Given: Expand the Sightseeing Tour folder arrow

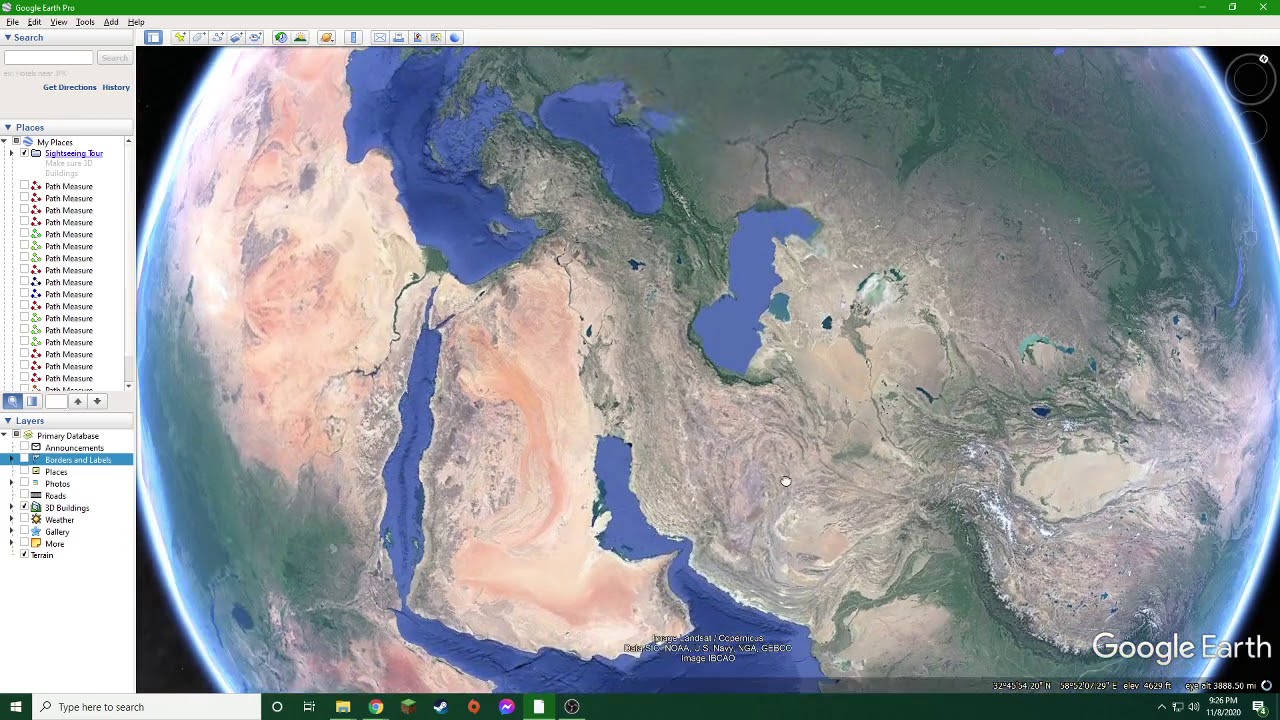Looking at the screenshot, I should (x=12, y=153).
